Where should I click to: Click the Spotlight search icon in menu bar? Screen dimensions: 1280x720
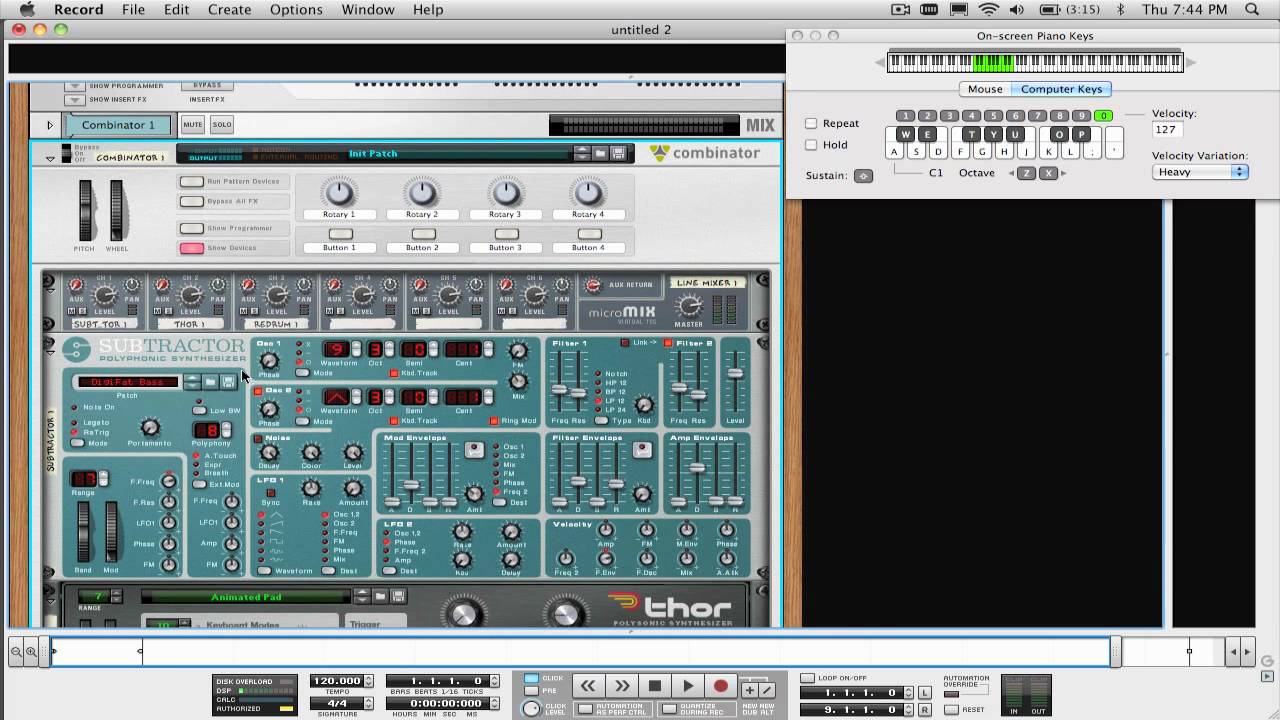(x=1253, y=10)
